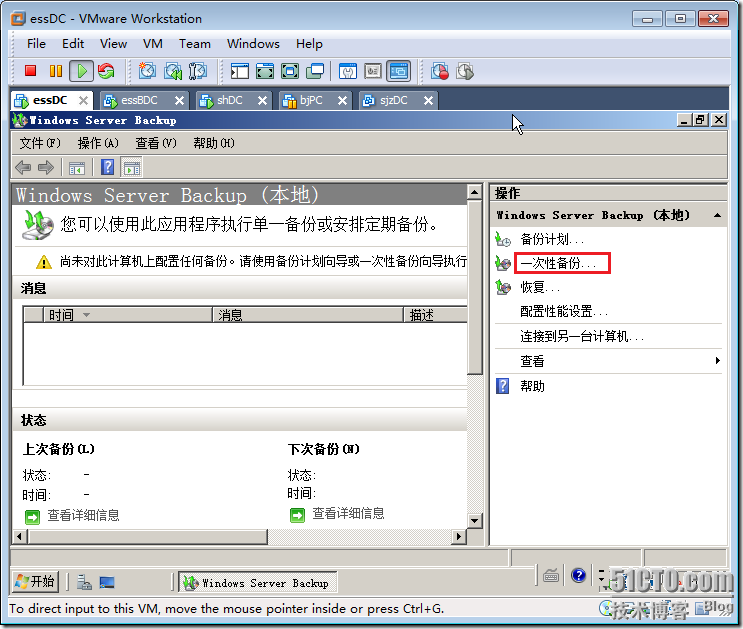The image size is (743, 629).
Task: Click horizontal scrollbar left arrow
Action: click(x=19, y=537)
